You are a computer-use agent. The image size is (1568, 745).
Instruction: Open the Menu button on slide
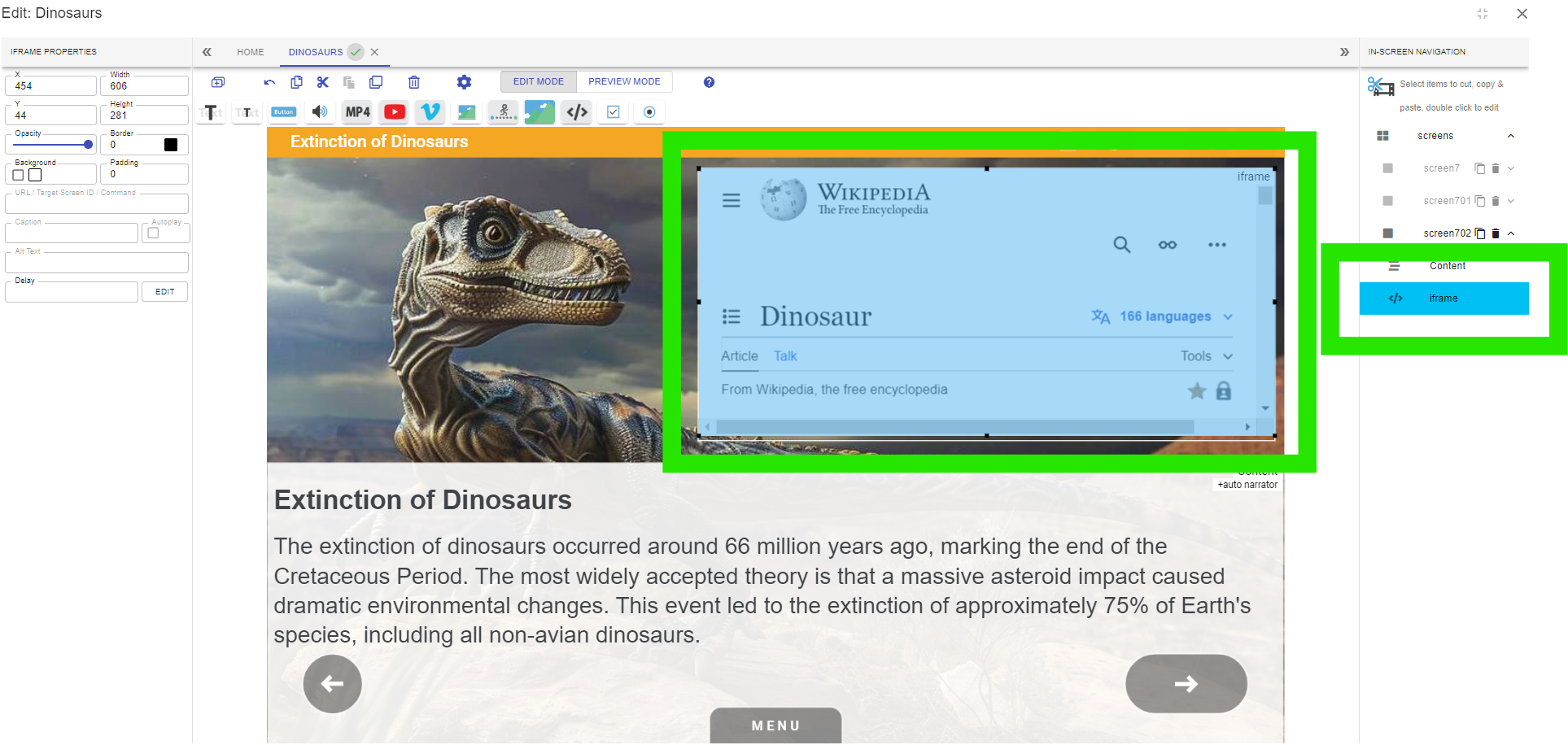(776, 725)
